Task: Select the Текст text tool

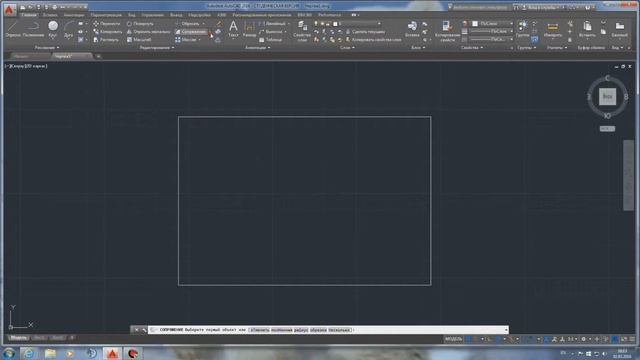Action: pyautogui.click(x=233, y=29)
